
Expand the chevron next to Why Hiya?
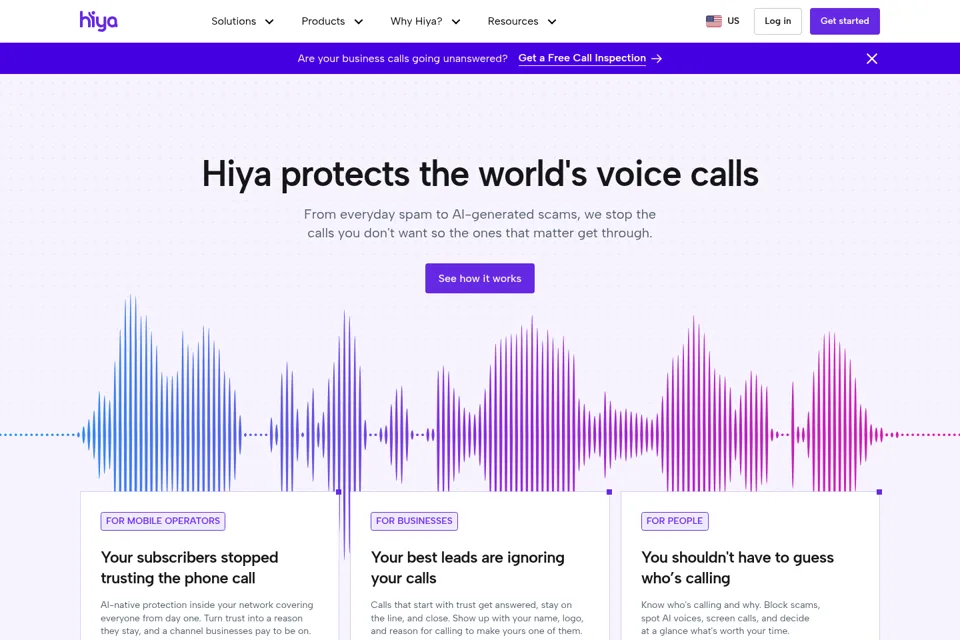pyautogui.click(x=456, y=22)
